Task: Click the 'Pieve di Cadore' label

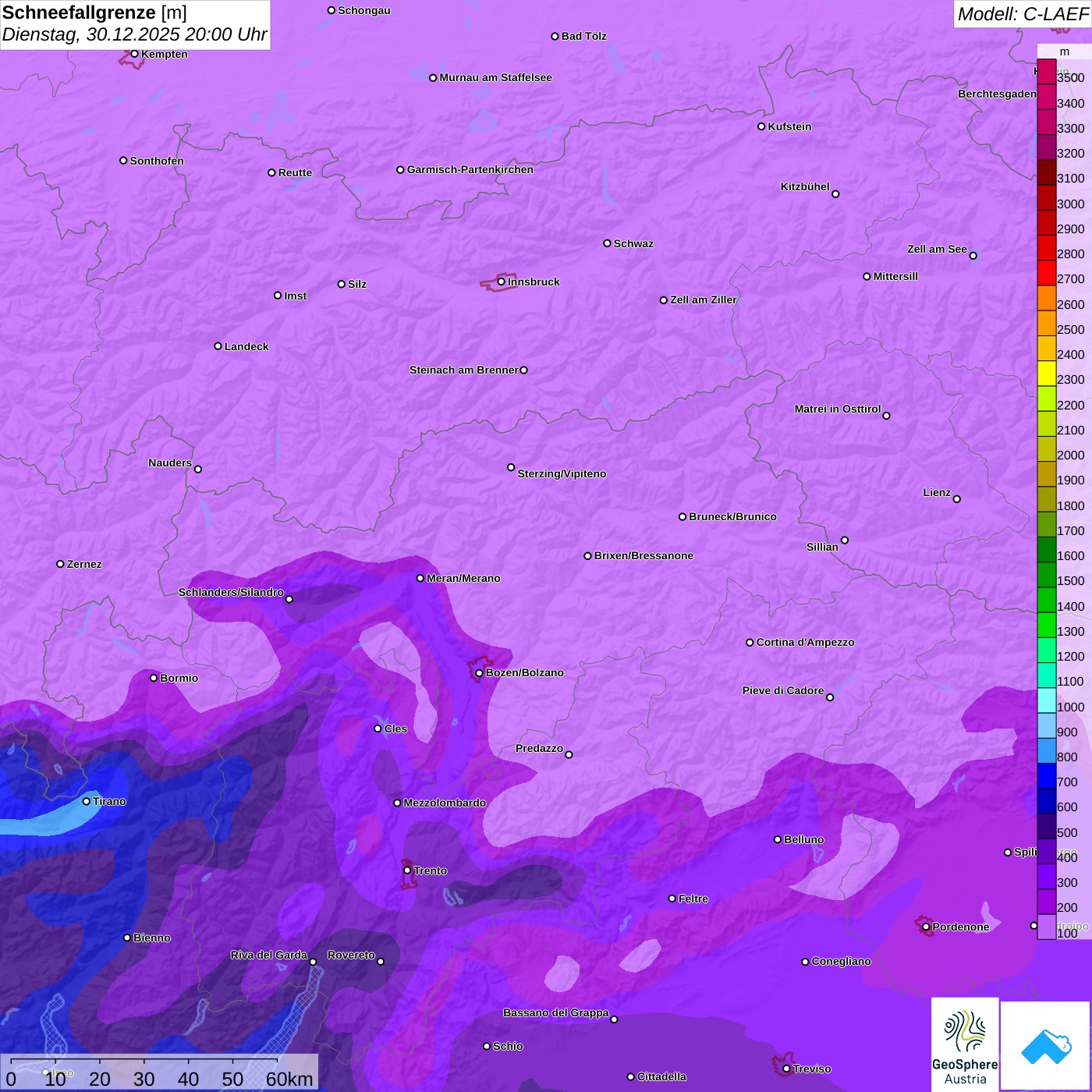Action: (x=783, y=690)
